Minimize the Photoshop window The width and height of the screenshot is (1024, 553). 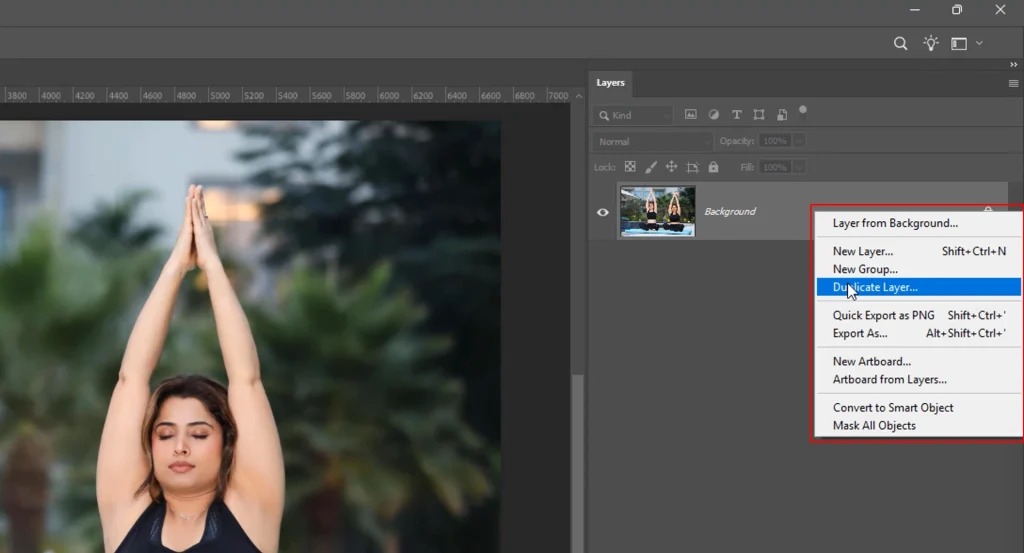click(x=914, y=10)
